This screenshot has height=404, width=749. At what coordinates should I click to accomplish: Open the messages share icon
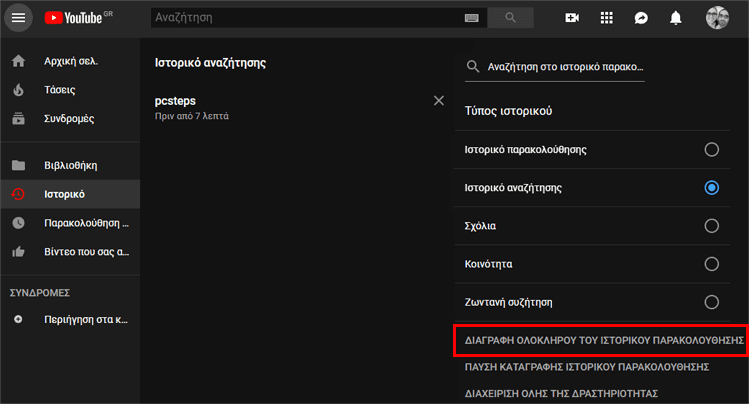point(641,18)
